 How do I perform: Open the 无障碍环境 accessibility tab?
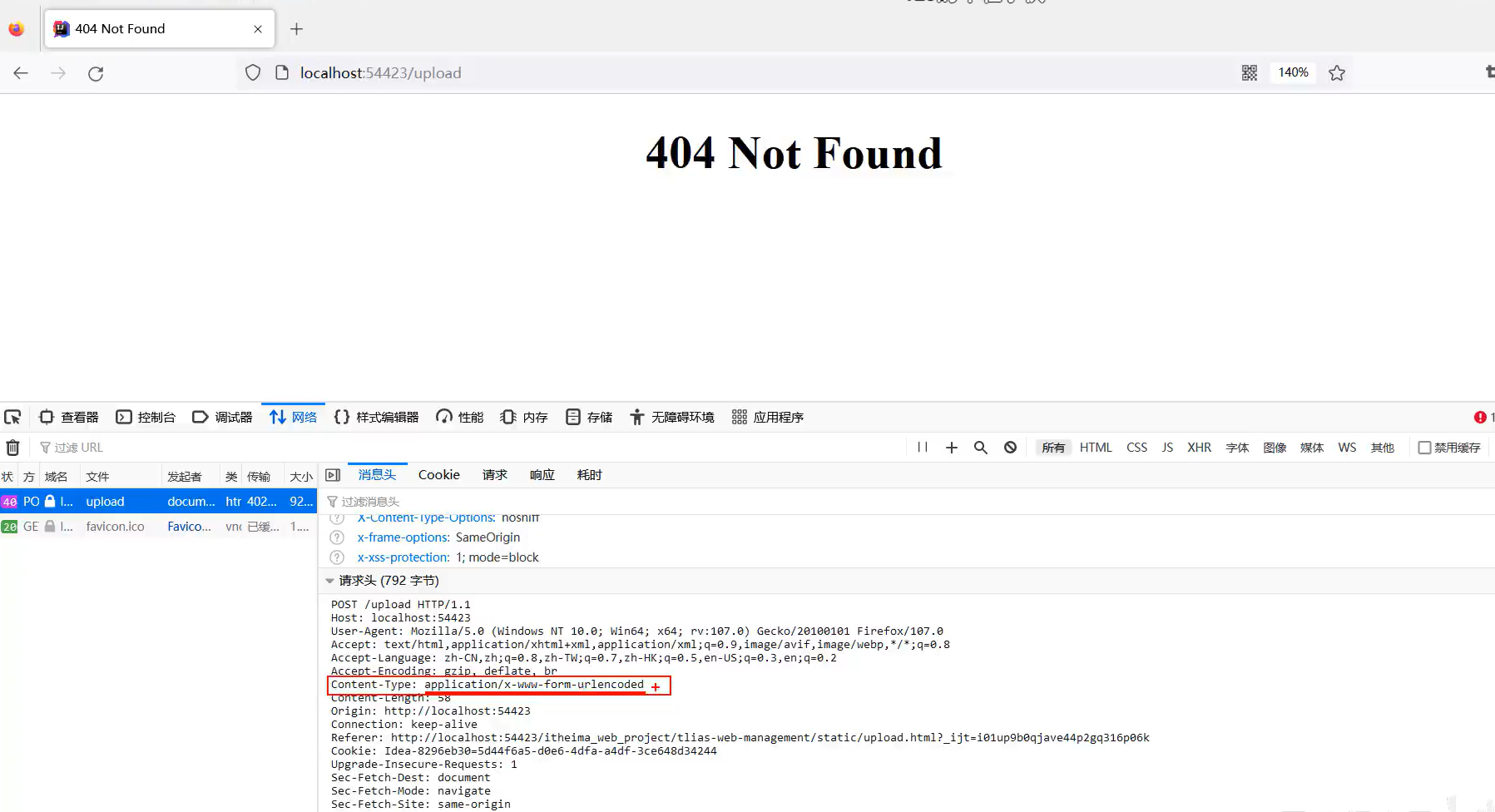tap(672, 417)
